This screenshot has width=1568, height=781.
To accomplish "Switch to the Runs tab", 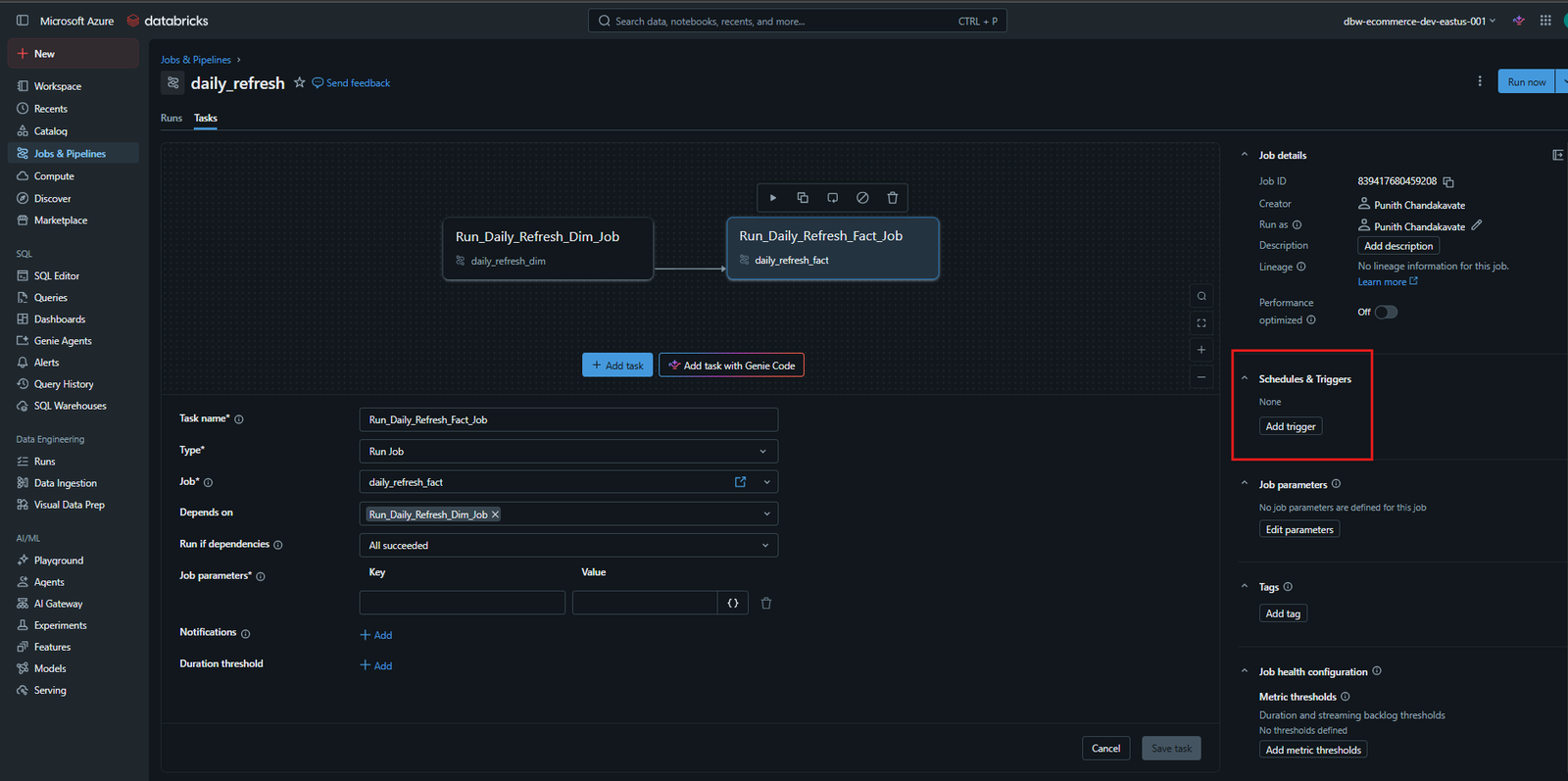I will click(171, 119).
